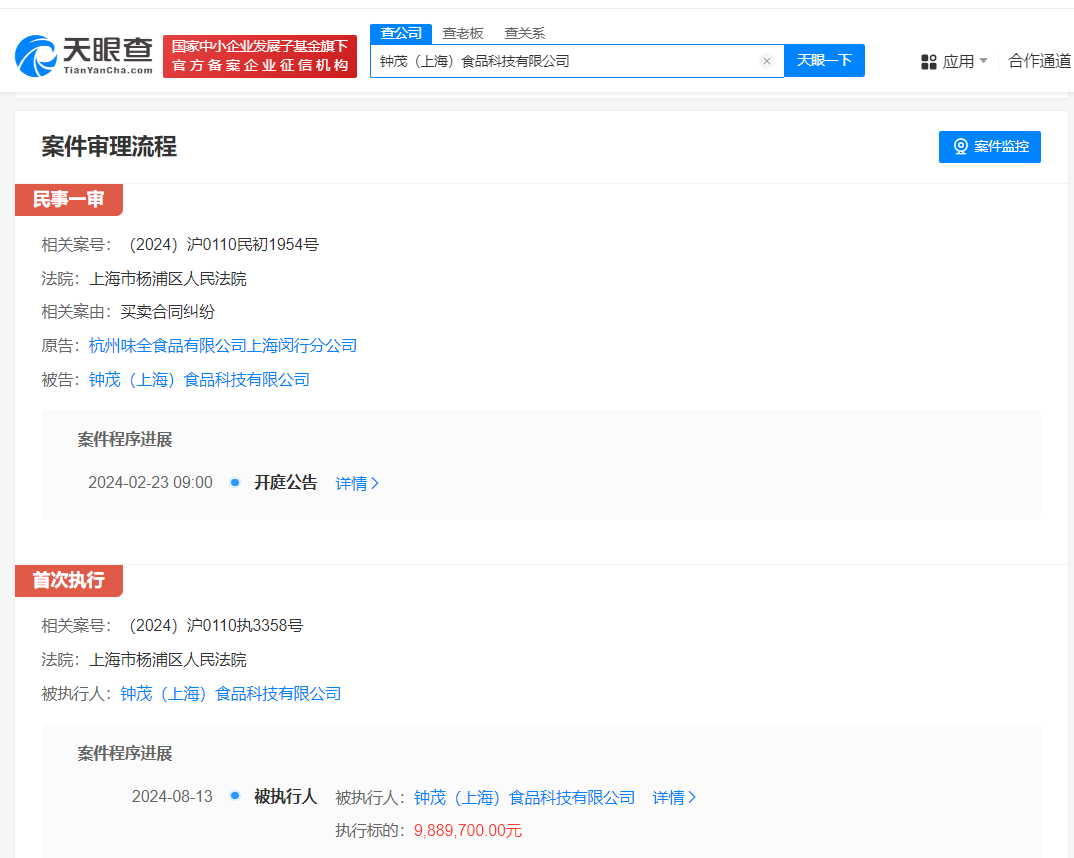Switch to the 查老板 tab
The image size is (1074, 858).
click(x=463, y=33)
